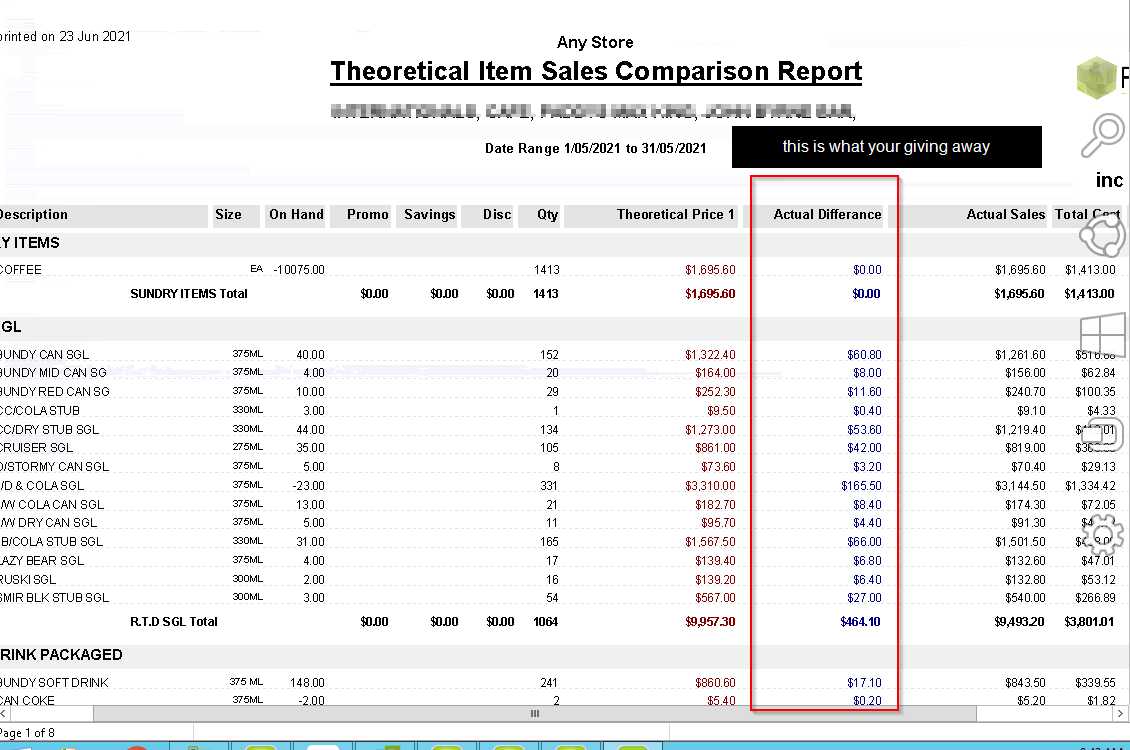
Task: Click the -10075.00 on hand value
Action: coord(299,270)
